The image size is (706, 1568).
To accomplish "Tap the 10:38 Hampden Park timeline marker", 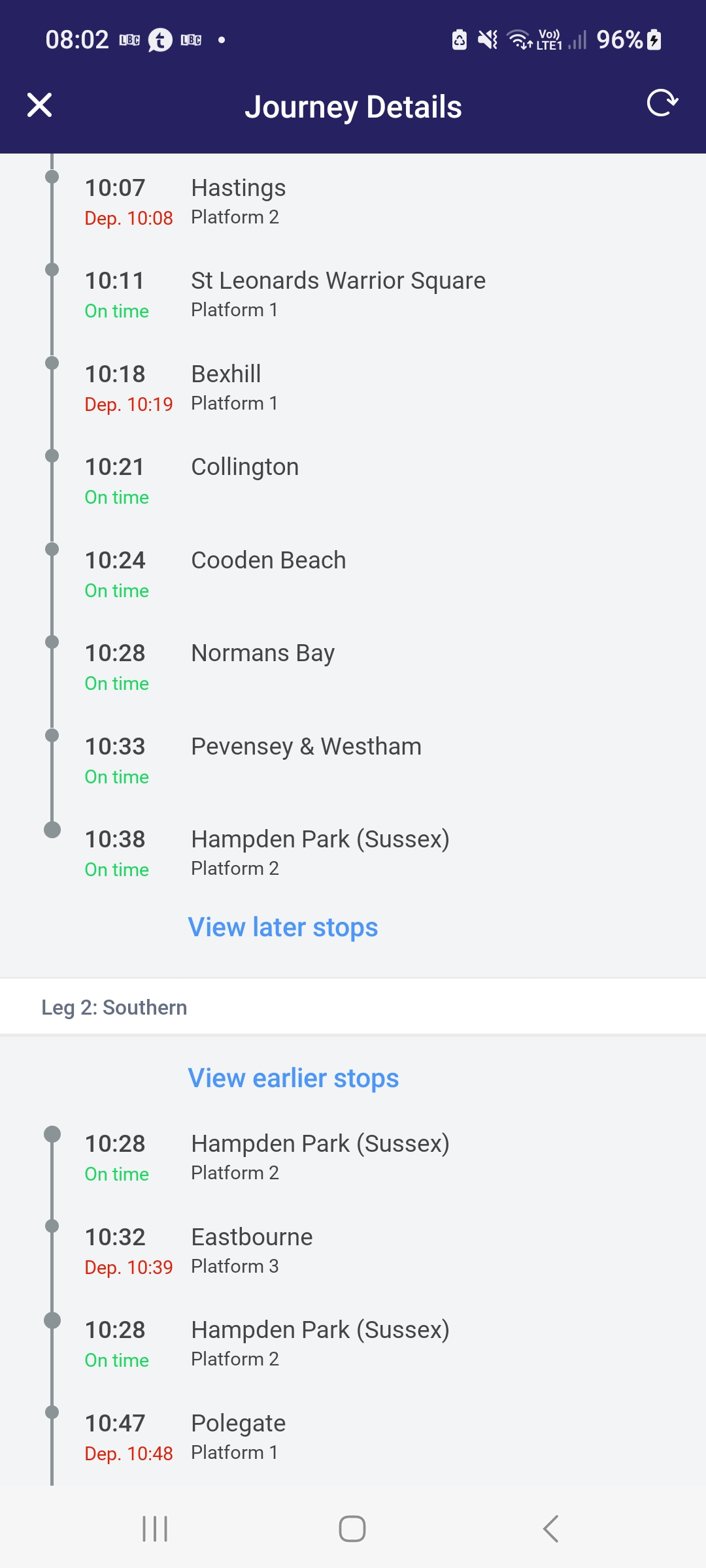I will click(52, 830).
